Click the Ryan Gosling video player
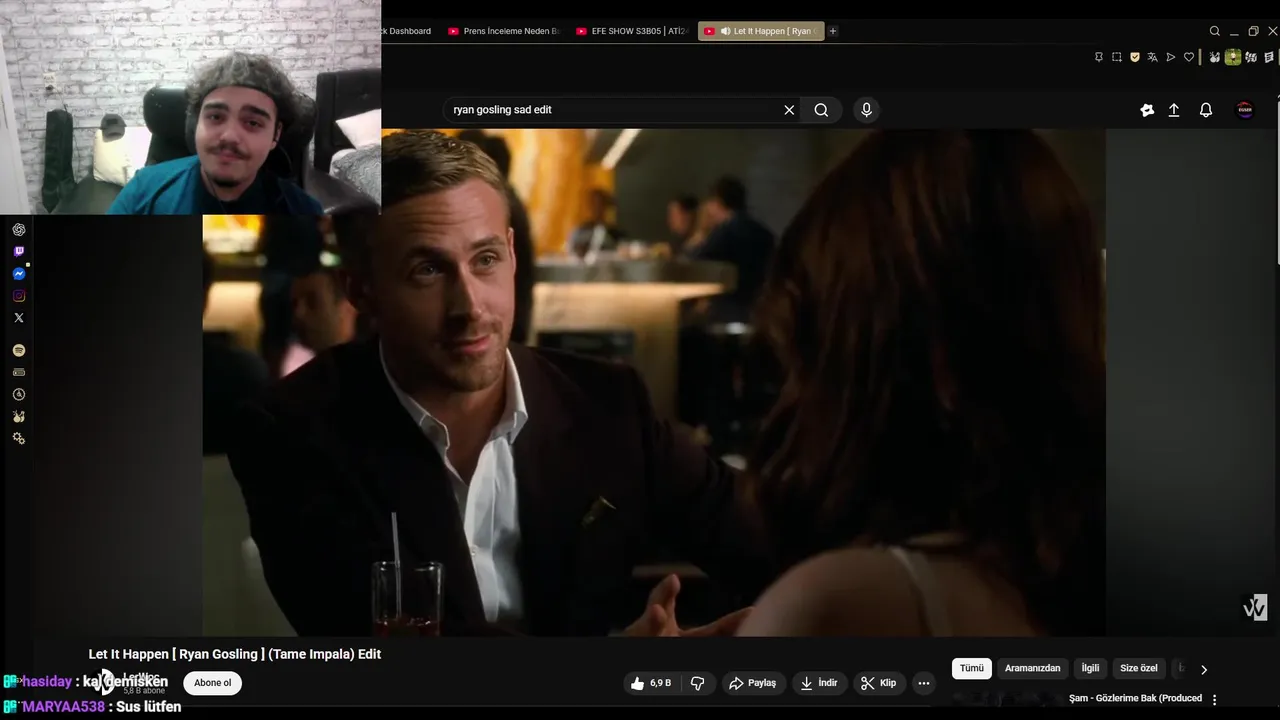Screen dimensions: 1280x720 pos(654,382)
